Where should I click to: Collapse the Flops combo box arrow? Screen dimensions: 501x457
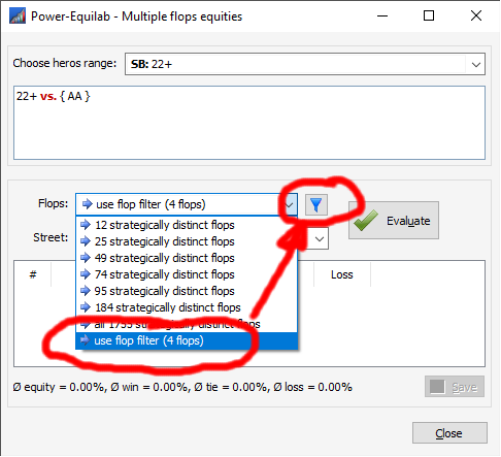(289, 204)
